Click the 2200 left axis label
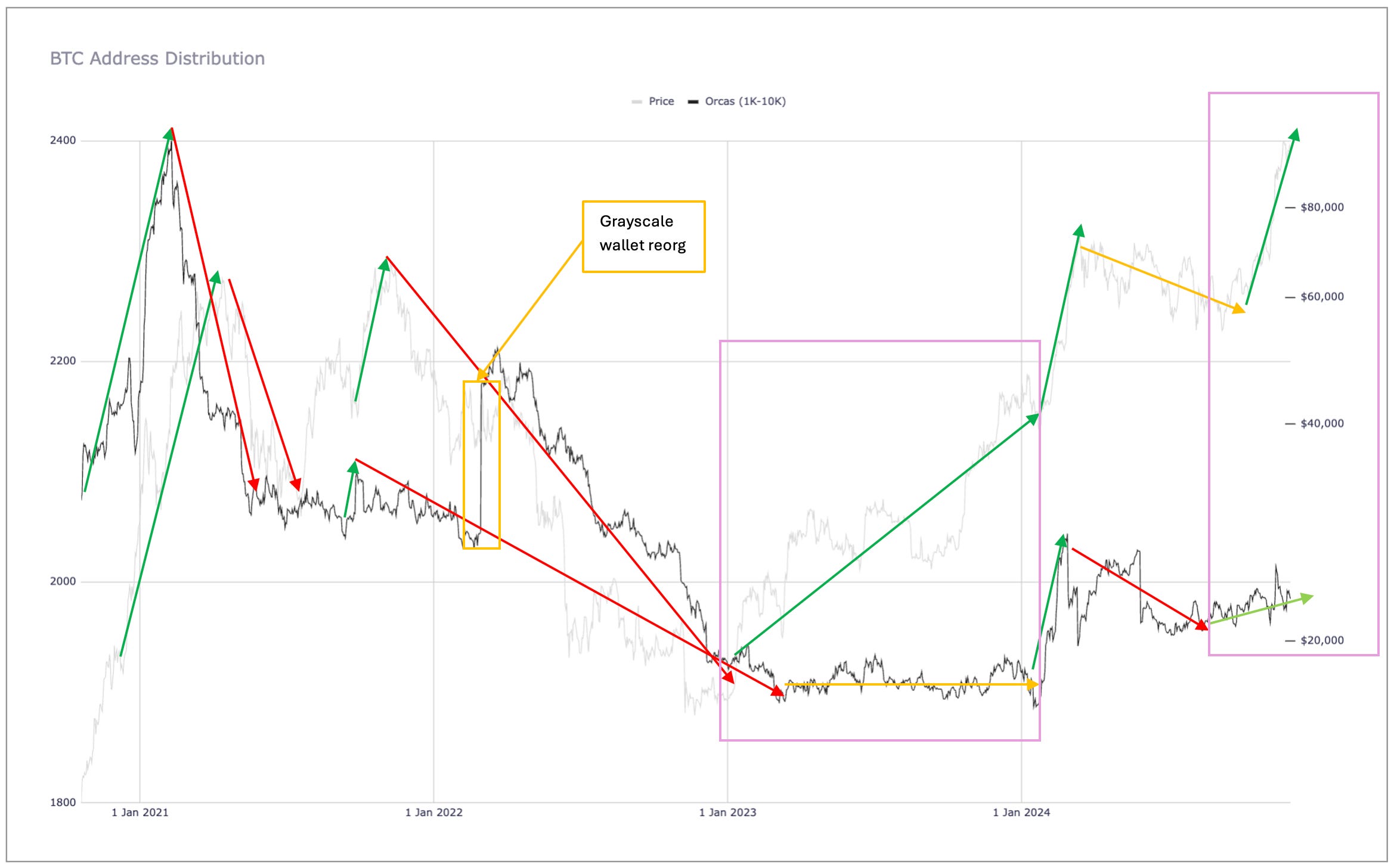This screenshot has height=868, width=1394. click(63, 361)
